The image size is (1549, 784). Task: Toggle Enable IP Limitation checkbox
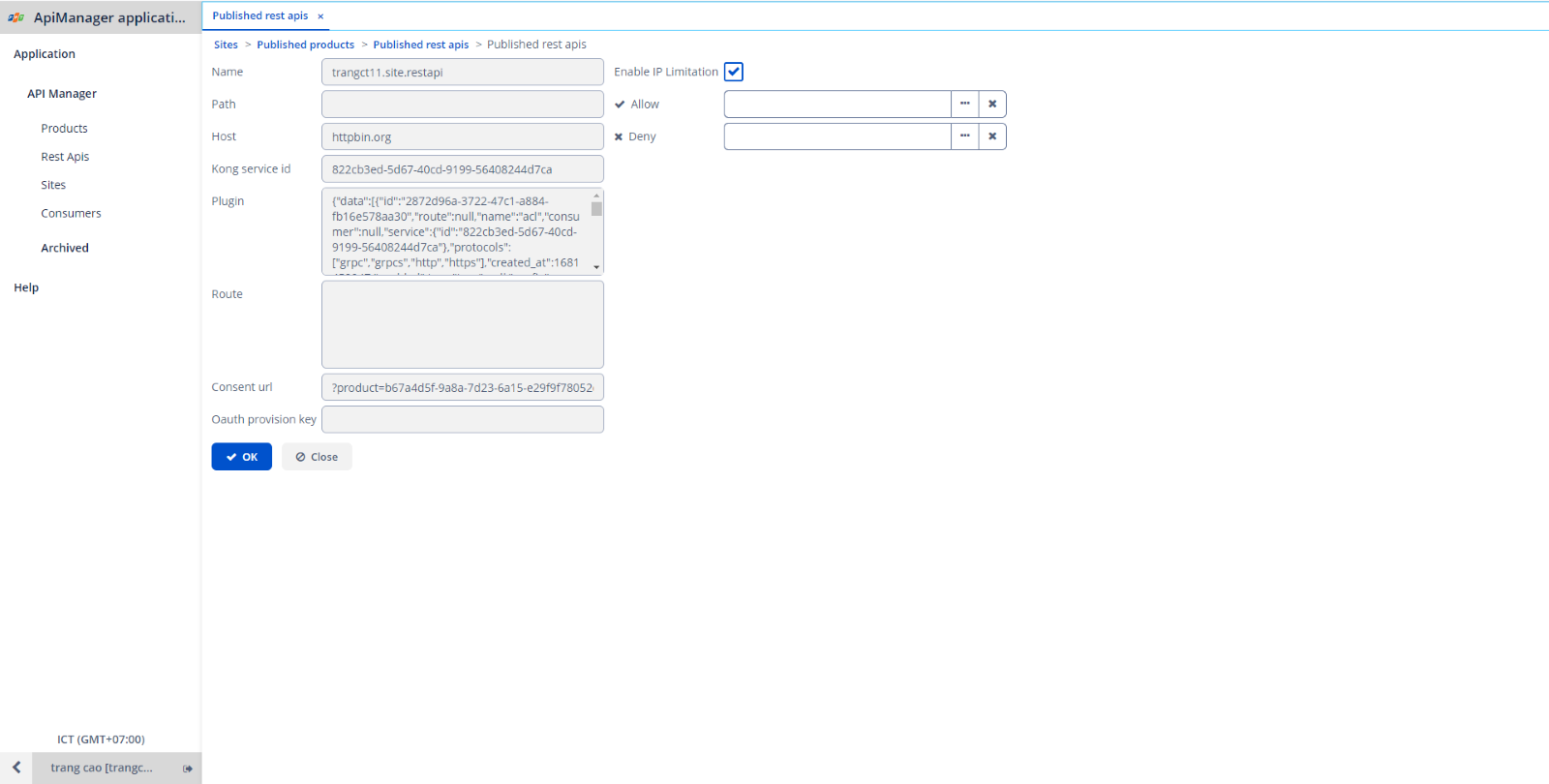tap(734, 72)
